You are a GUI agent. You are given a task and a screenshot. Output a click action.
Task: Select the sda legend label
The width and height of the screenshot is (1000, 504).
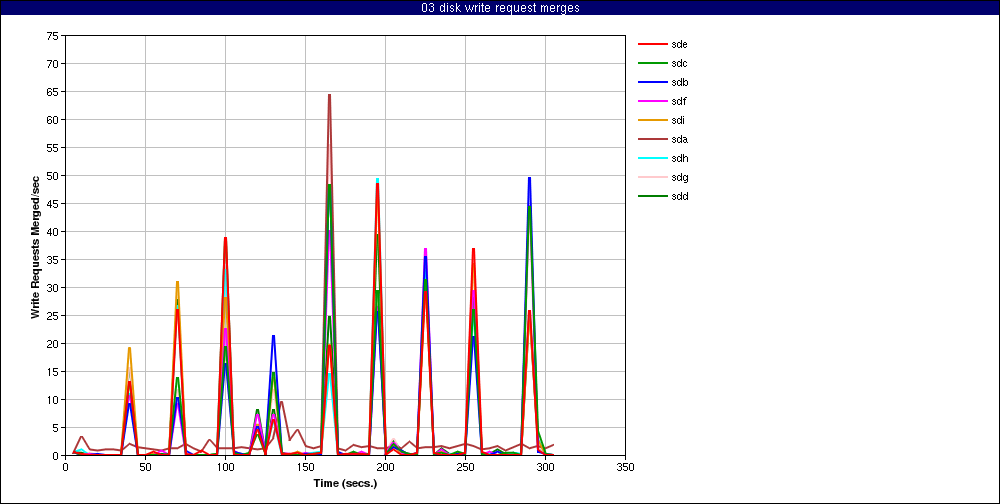679,139
